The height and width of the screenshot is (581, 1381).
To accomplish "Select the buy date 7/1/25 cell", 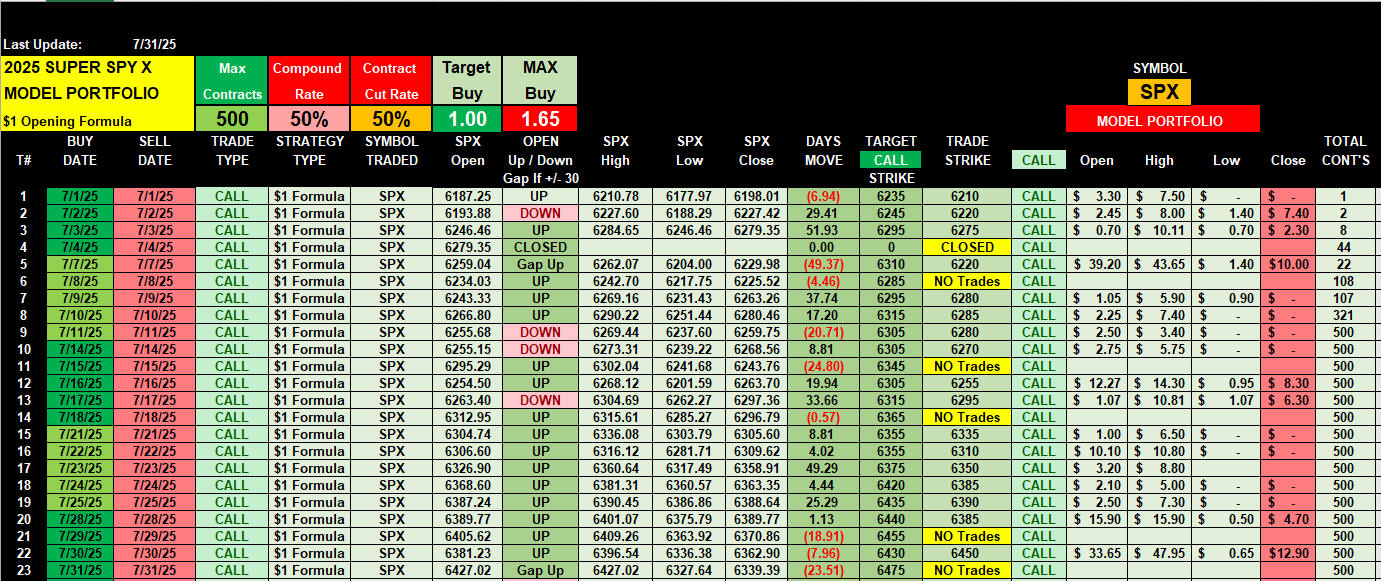I will (80, 196).
